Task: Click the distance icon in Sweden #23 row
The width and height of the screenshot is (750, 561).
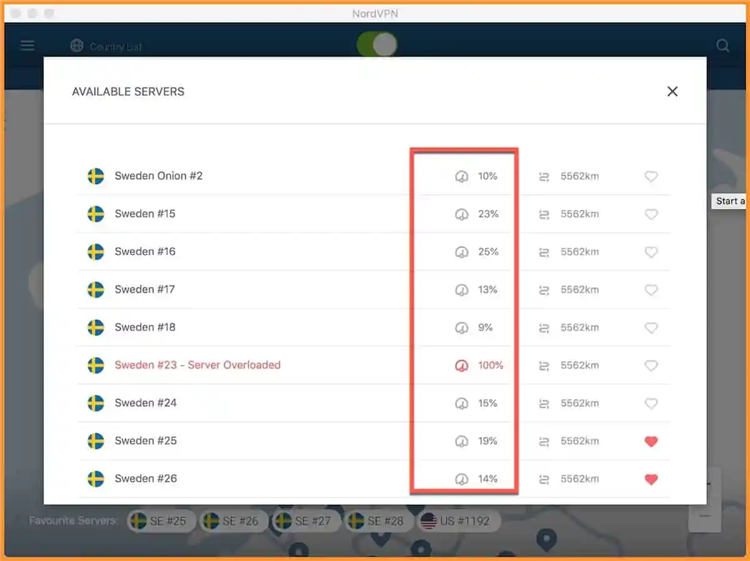Action: [x=544, y=366]
